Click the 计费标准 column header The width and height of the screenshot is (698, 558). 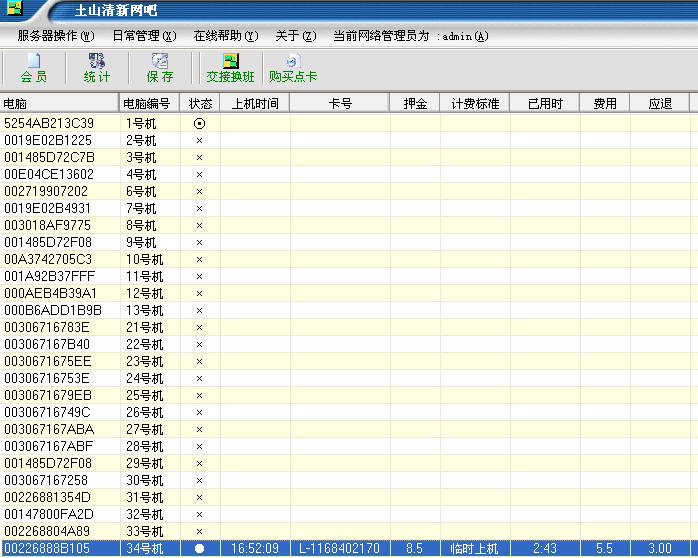coord(474,103)
